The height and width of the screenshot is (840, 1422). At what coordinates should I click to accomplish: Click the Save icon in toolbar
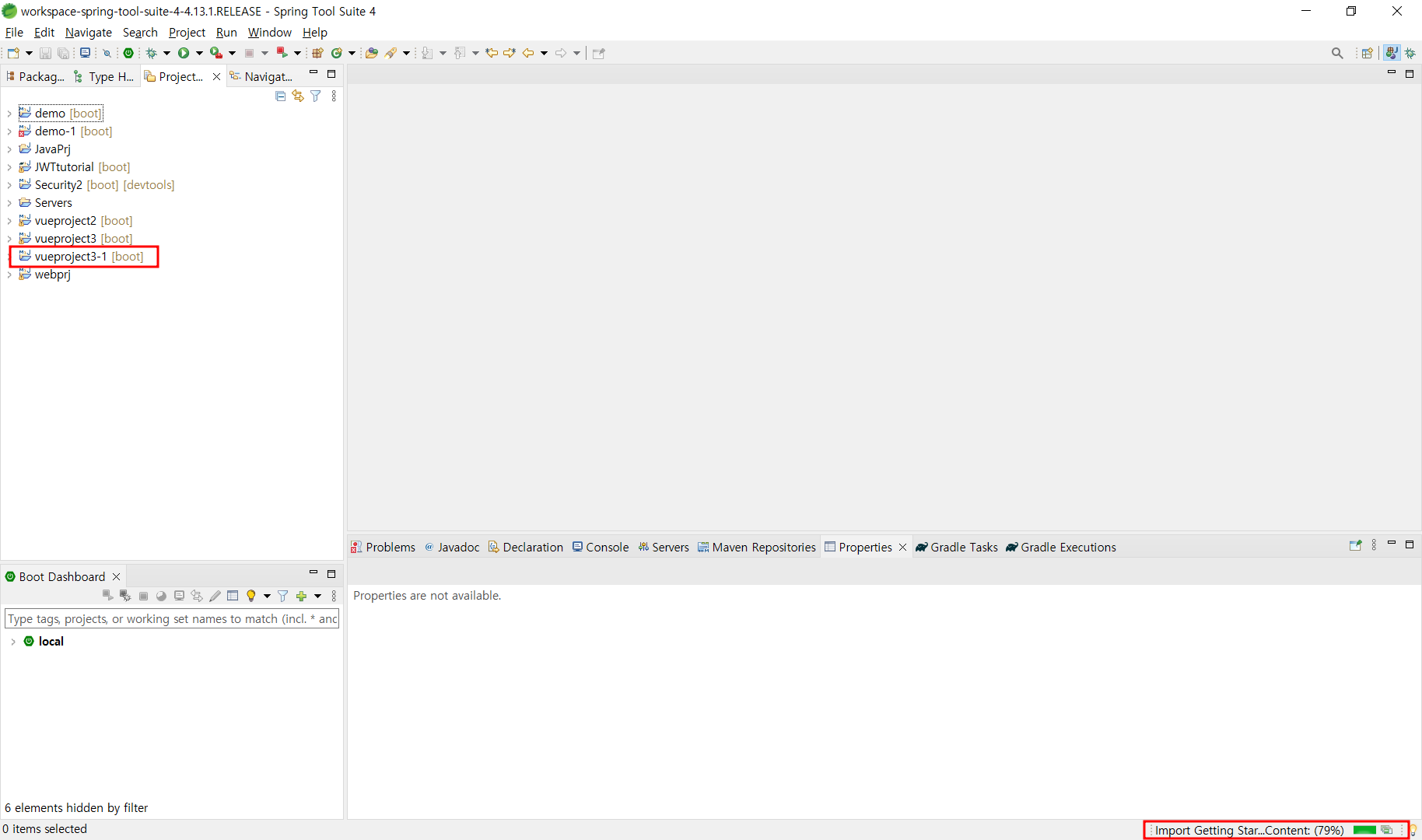tap(45, 53)
